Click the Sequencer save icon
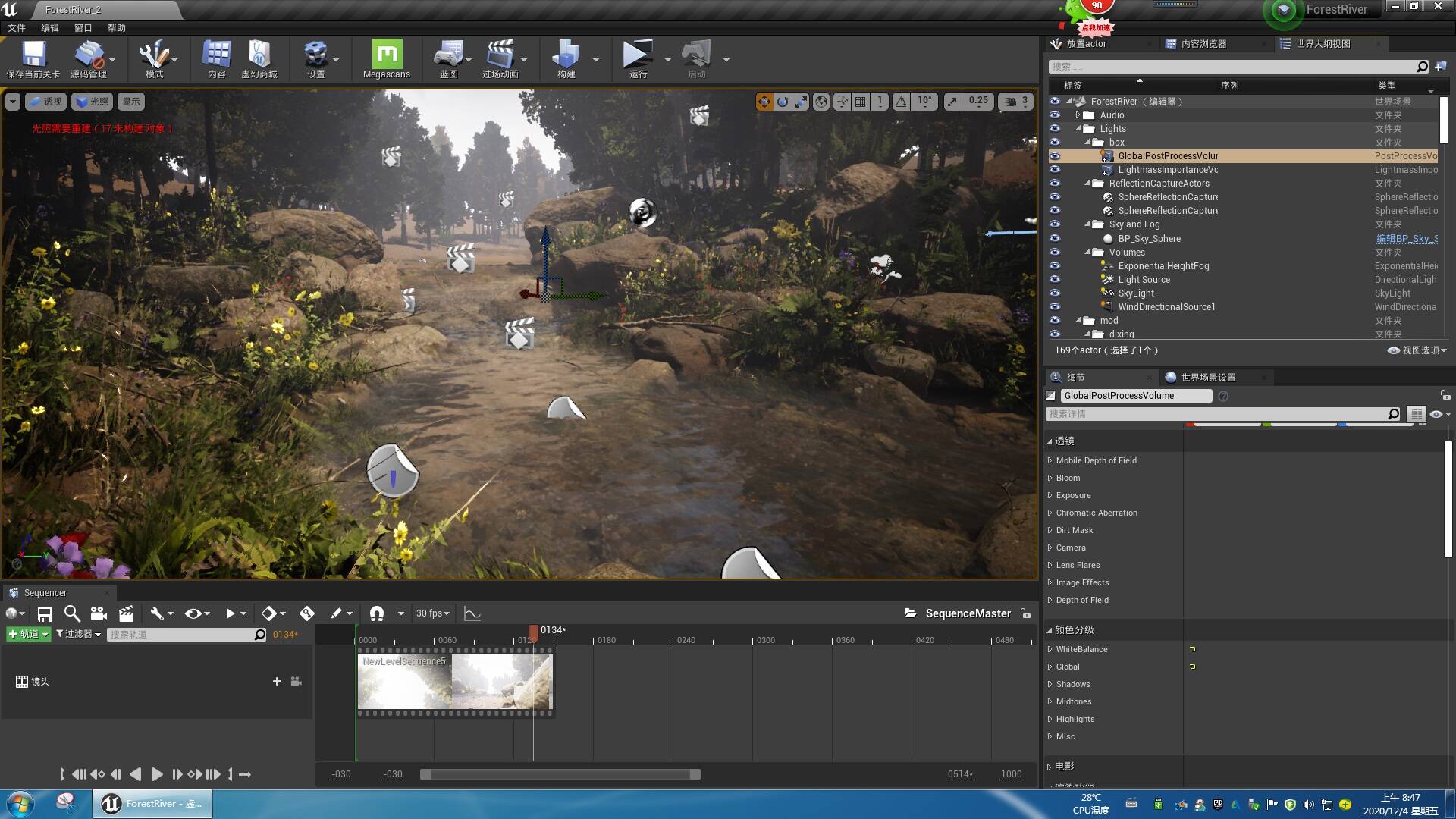 [x=45, y=613]
